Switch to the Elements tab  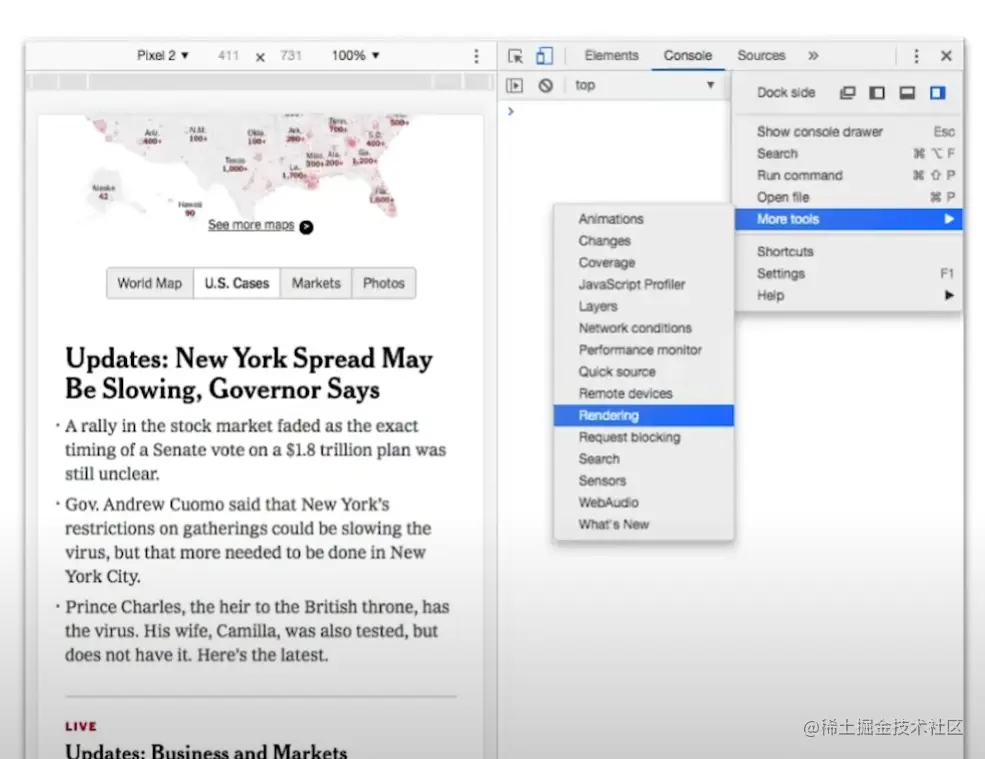click(x=611, y=55)
